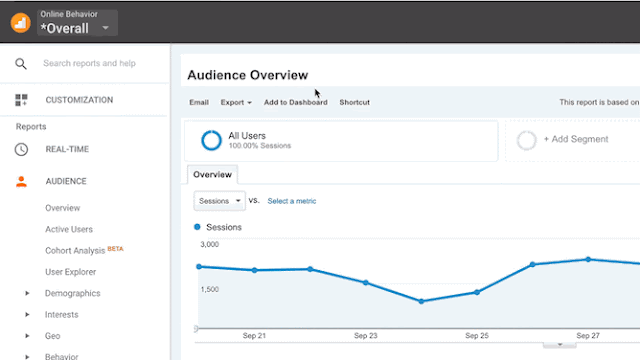Click the empty Add Segment circle
This screenshot has height=360, width=640.
pyautogui.click(x=527, y=140)
